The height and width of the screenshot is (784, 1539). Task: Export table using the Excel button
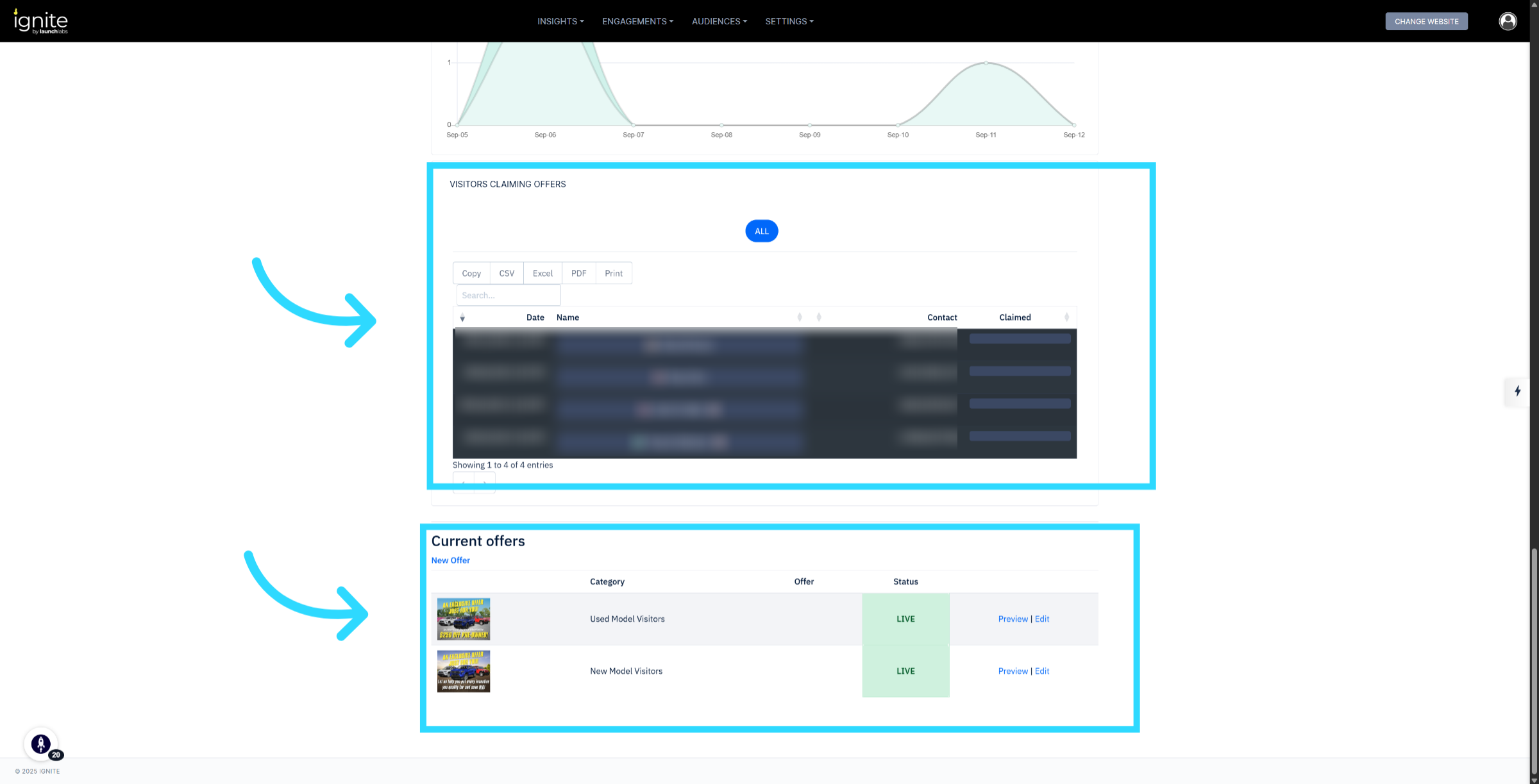click(x=542, y=273)
